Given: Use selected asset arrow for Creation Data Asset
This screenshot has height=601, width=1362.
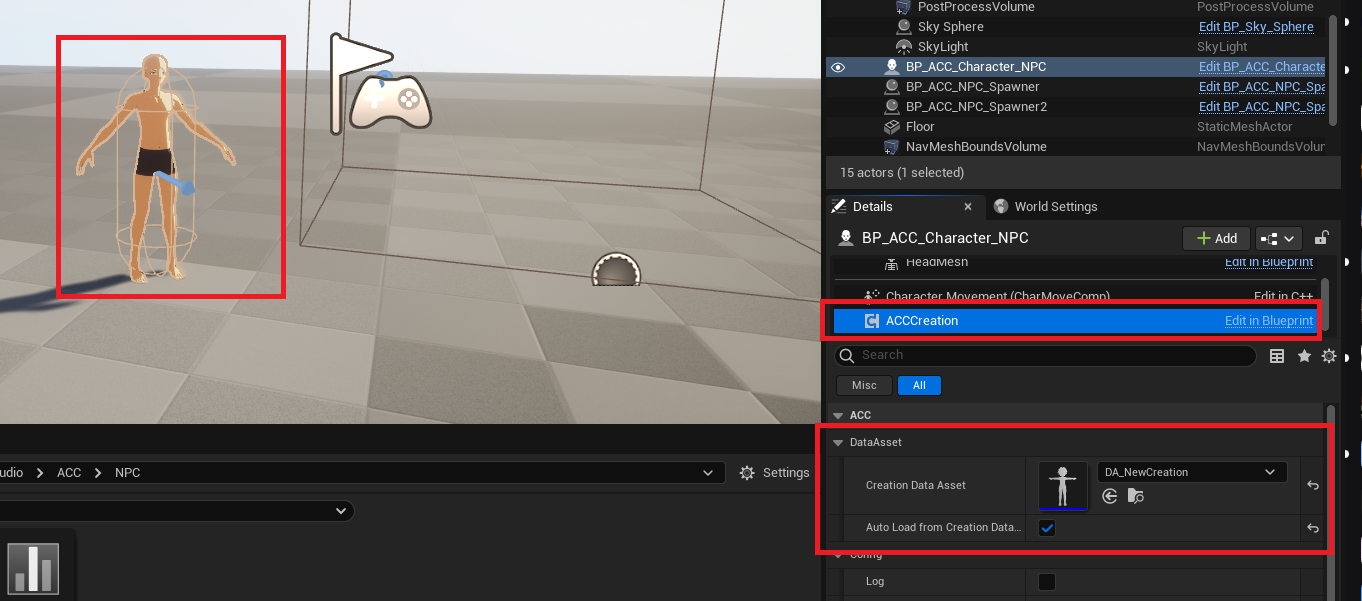Looking at the screenshot, I should [1110, 496].
